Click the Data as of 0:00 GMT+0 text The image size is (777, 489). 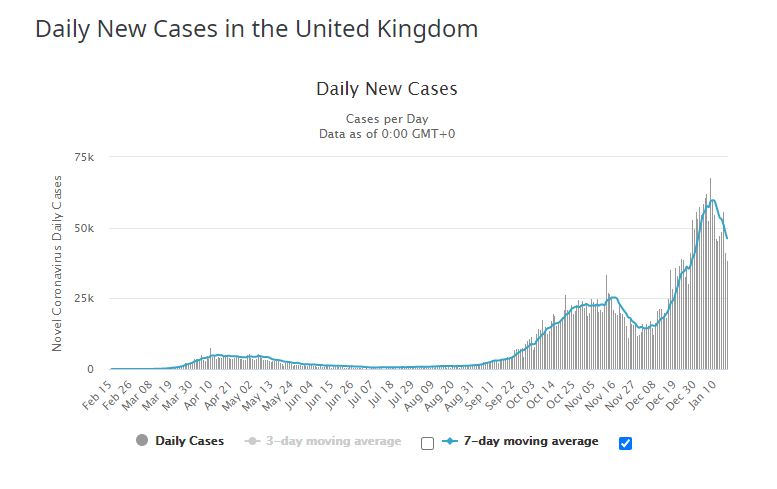(387, 133)
